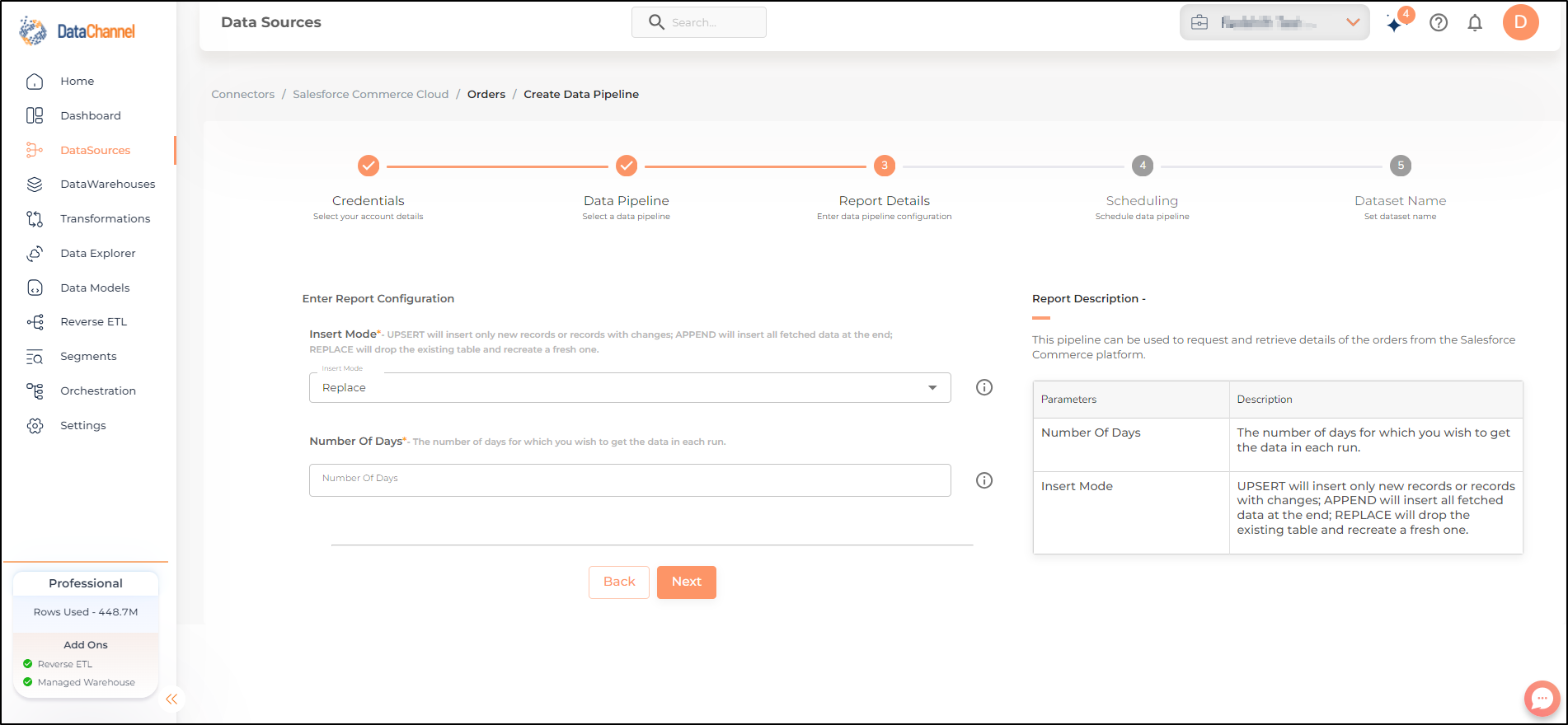The image size is (1568, 725).
Task: Click the notification bell icon
Action: click(x=1475, y=23)
